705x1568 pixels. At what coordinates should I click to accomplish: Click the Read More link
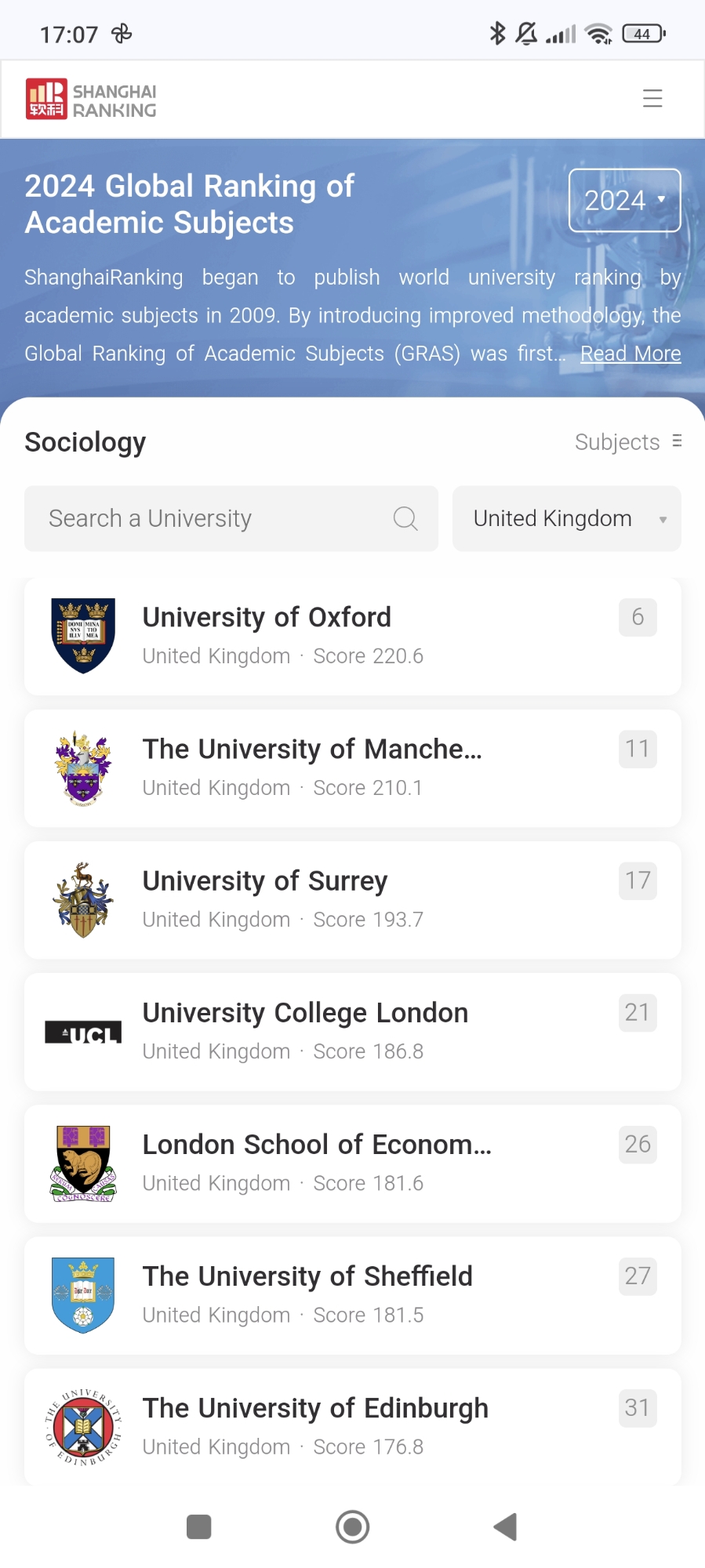[631, 354]
